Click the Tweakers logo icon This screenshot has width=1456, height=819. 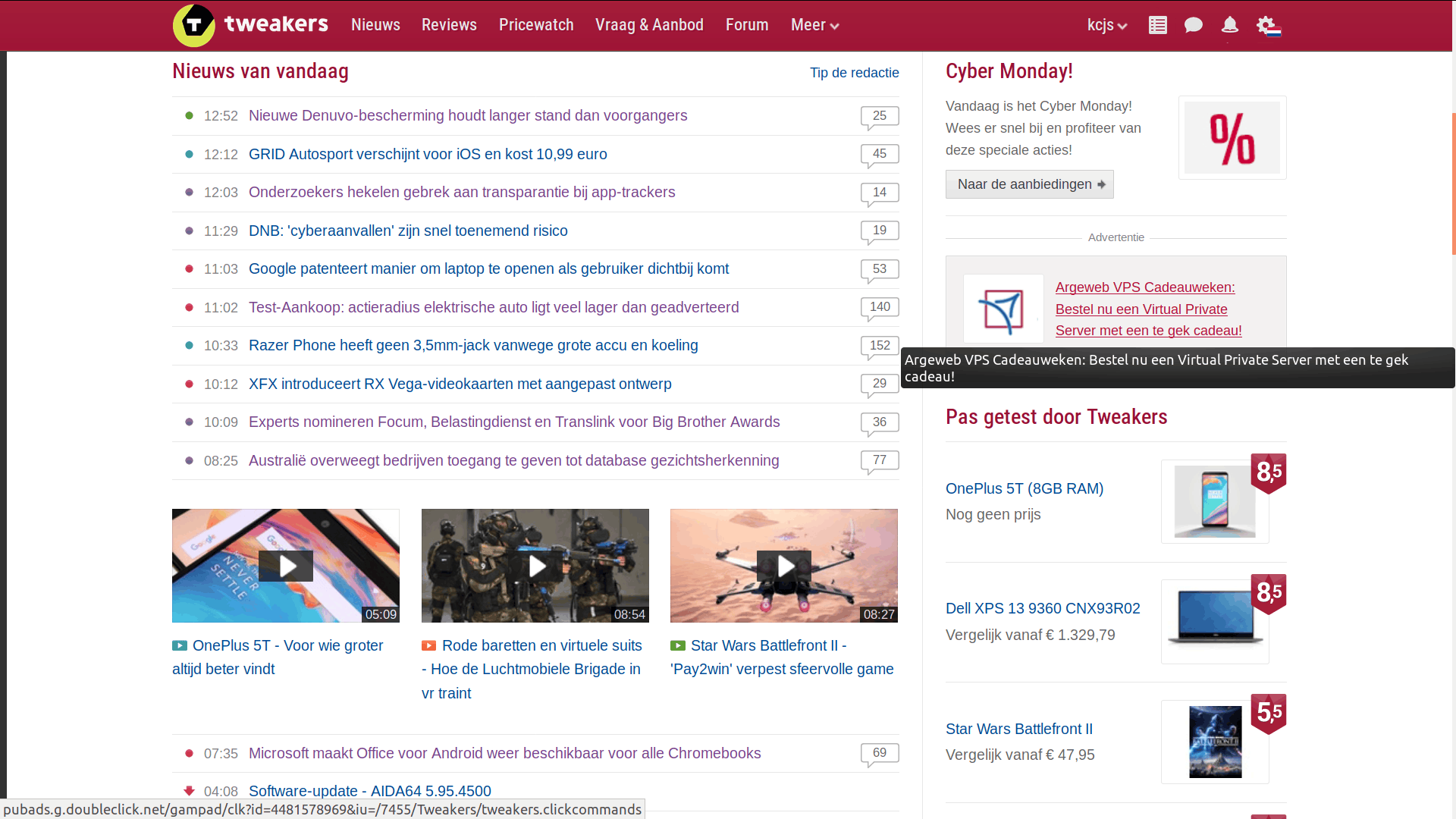pyautogui.click(x=194, y=25)
